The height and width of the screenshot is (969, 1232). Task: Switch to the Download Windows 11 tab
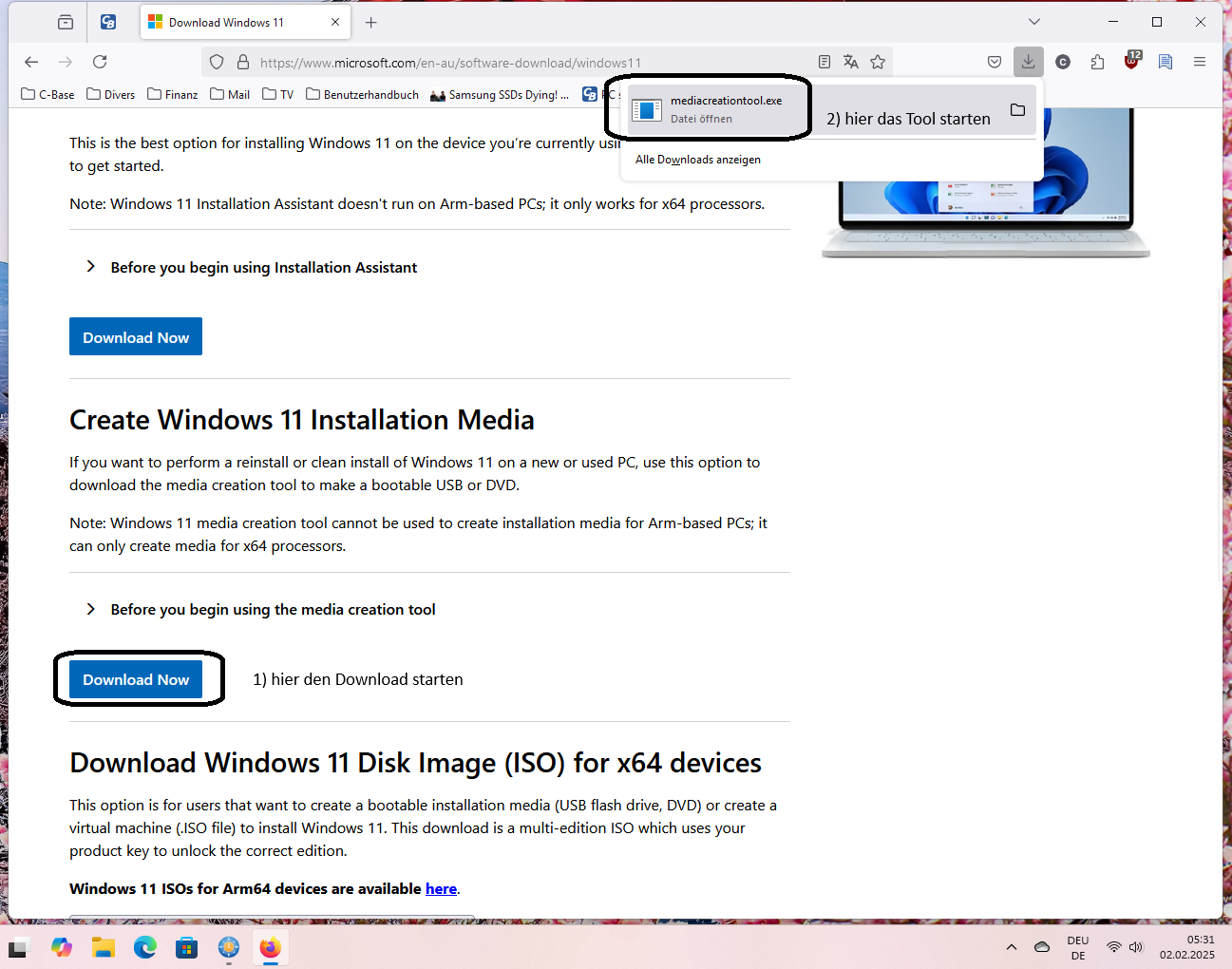coord(245,22)
